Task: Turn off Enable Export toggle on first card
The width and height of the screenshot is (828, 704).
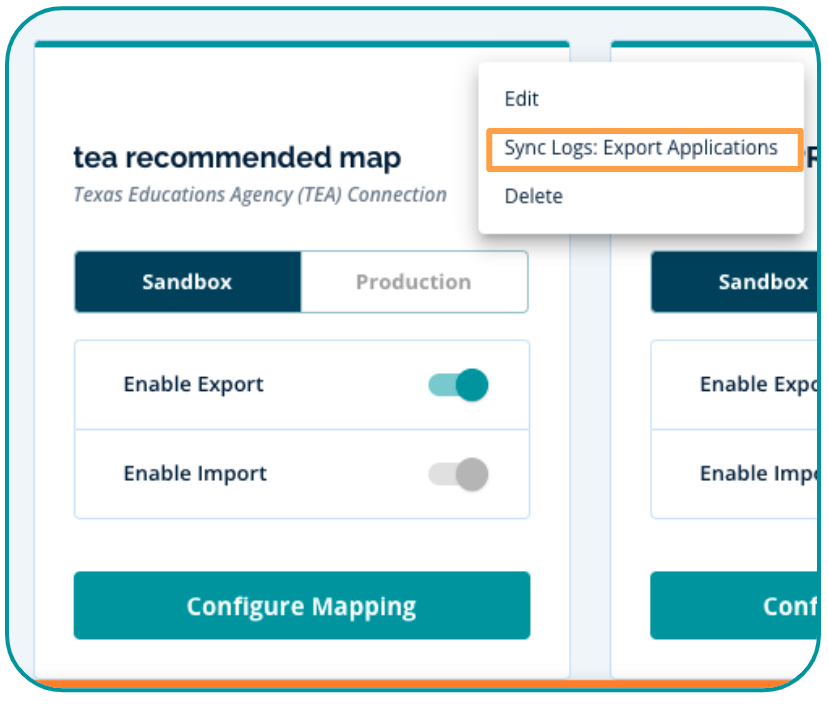Action: click(458, 385)
